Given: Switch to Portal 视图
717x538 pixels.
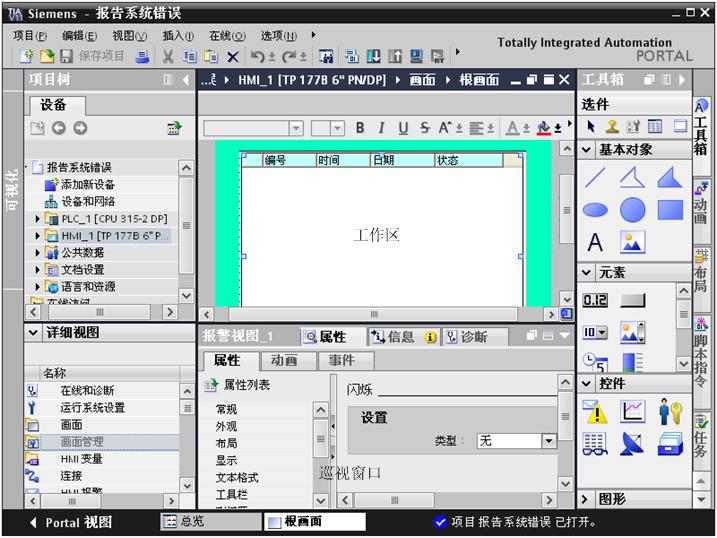Looking at the screenshot, I should click(x=71, y=522).
